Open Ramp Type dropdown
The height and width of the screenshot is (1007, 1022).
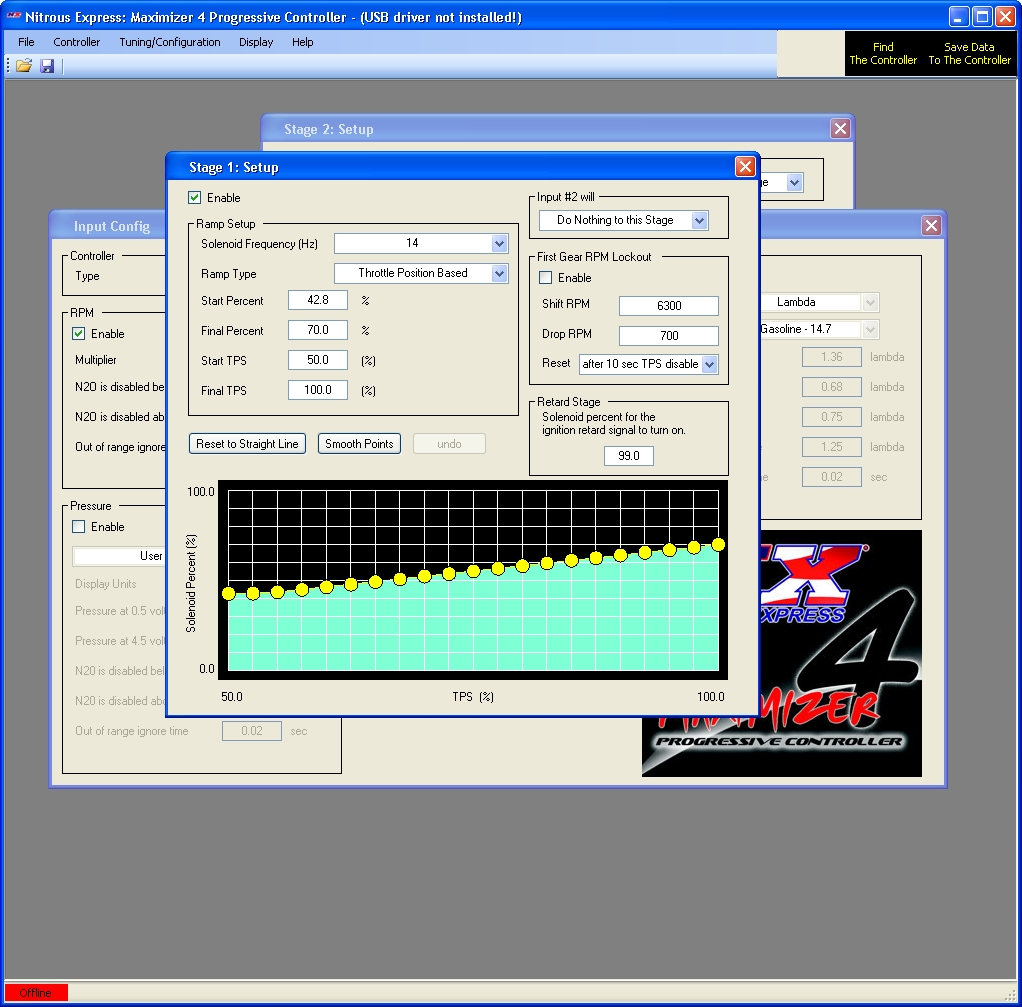pos(499,274)
